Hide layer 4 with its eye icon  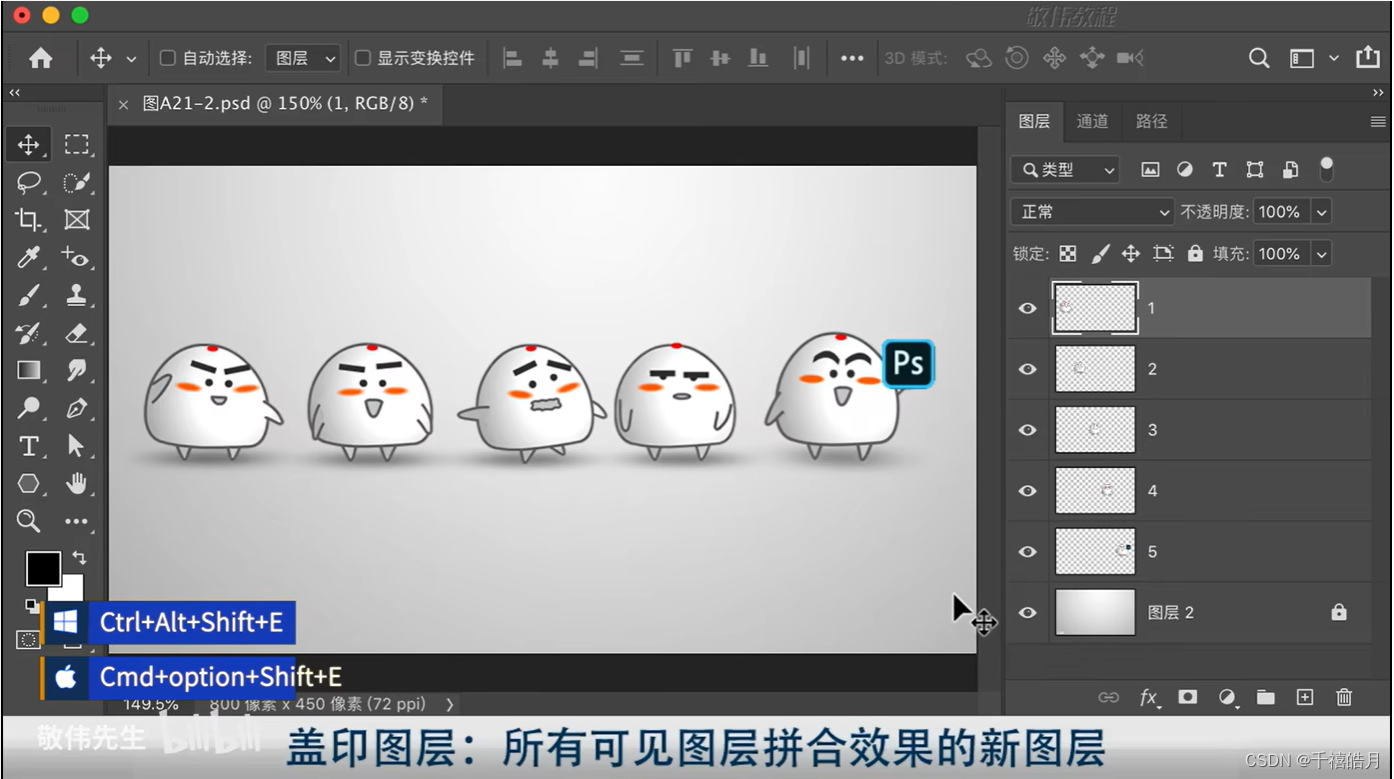(1027, 491)
